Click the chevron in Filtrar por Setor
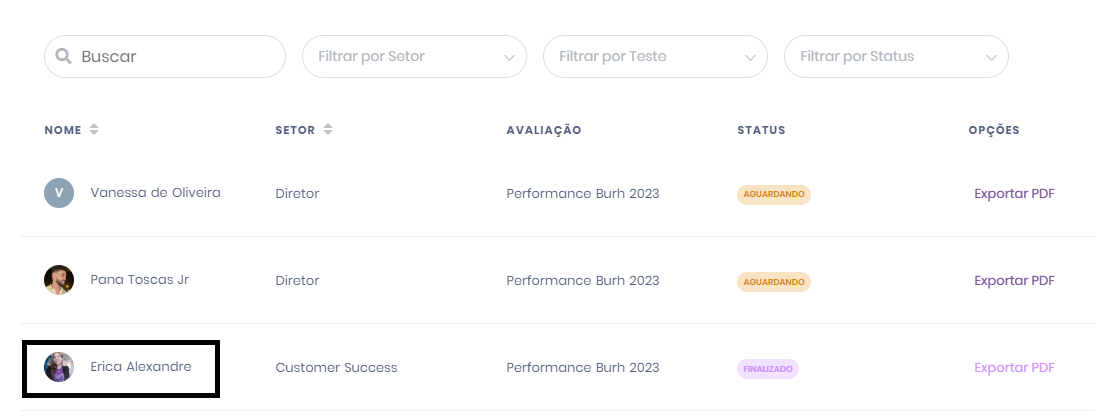 point(509,58)
